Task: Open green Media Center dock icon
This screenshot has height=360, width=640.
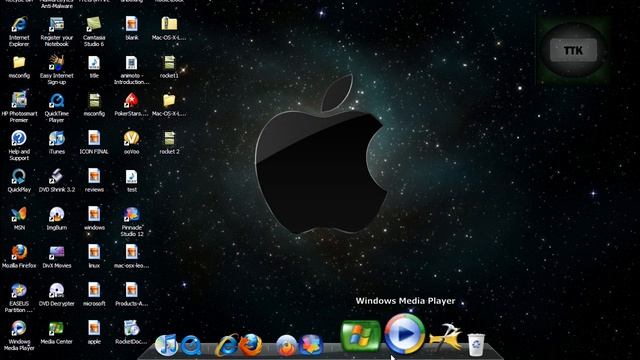Action: 360,336
